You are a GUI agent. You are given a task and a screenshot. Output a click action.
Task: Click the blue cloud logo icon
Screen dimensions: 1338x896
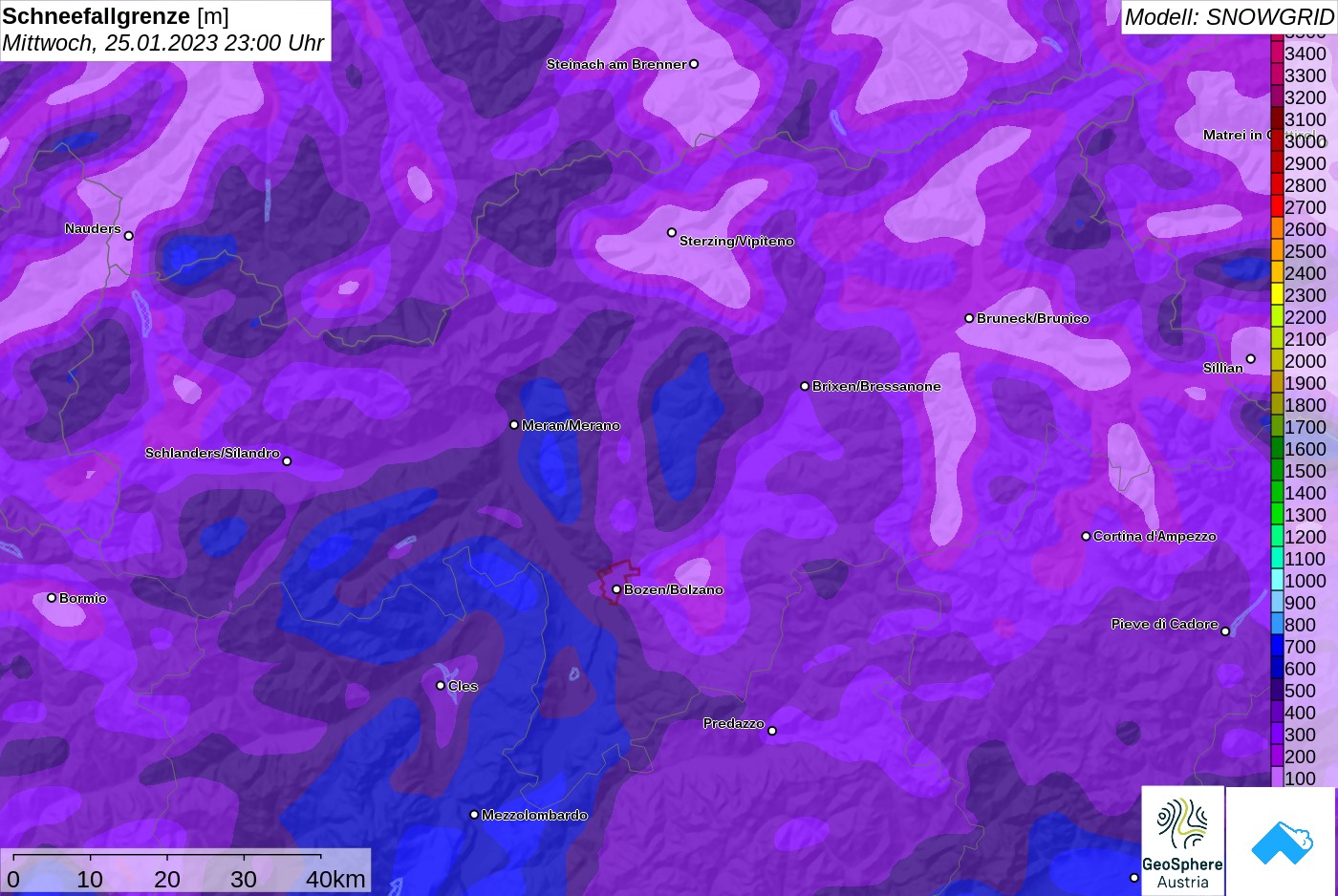pos(1282,842)
